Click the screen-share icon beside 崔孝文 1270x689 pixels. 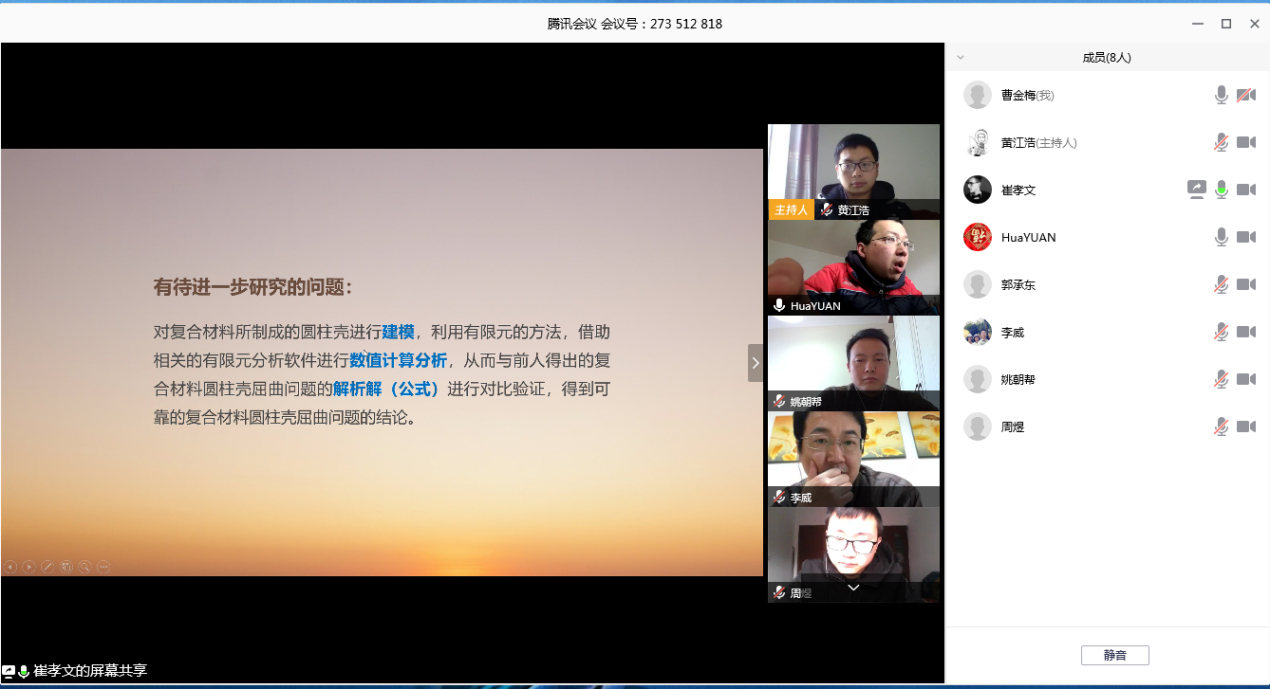click(x=1196, y=190)
